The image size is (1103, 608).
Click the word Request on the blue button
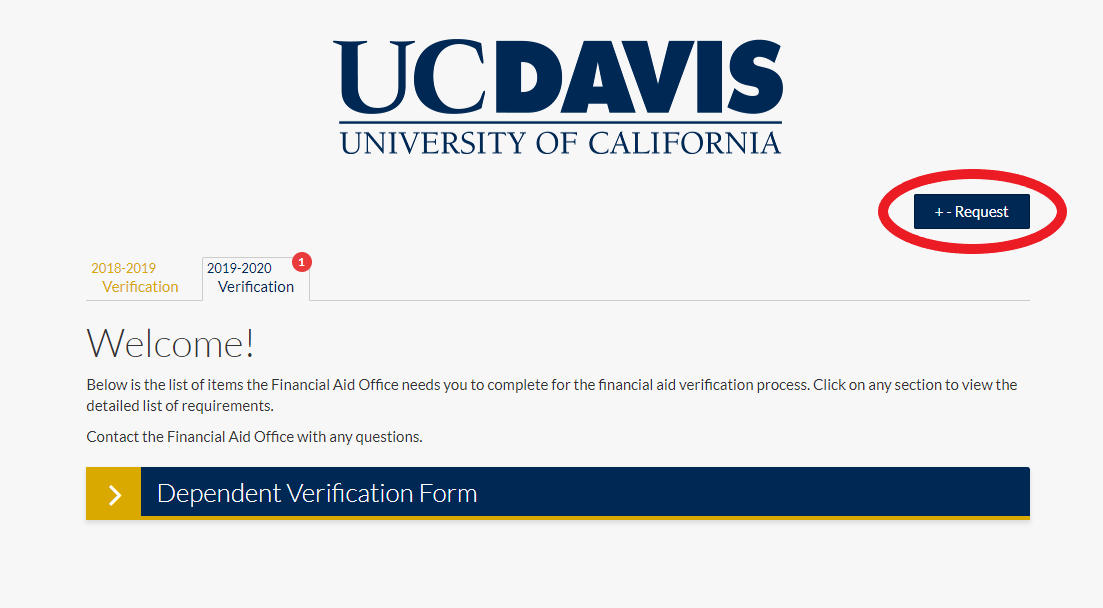[982, 212]
